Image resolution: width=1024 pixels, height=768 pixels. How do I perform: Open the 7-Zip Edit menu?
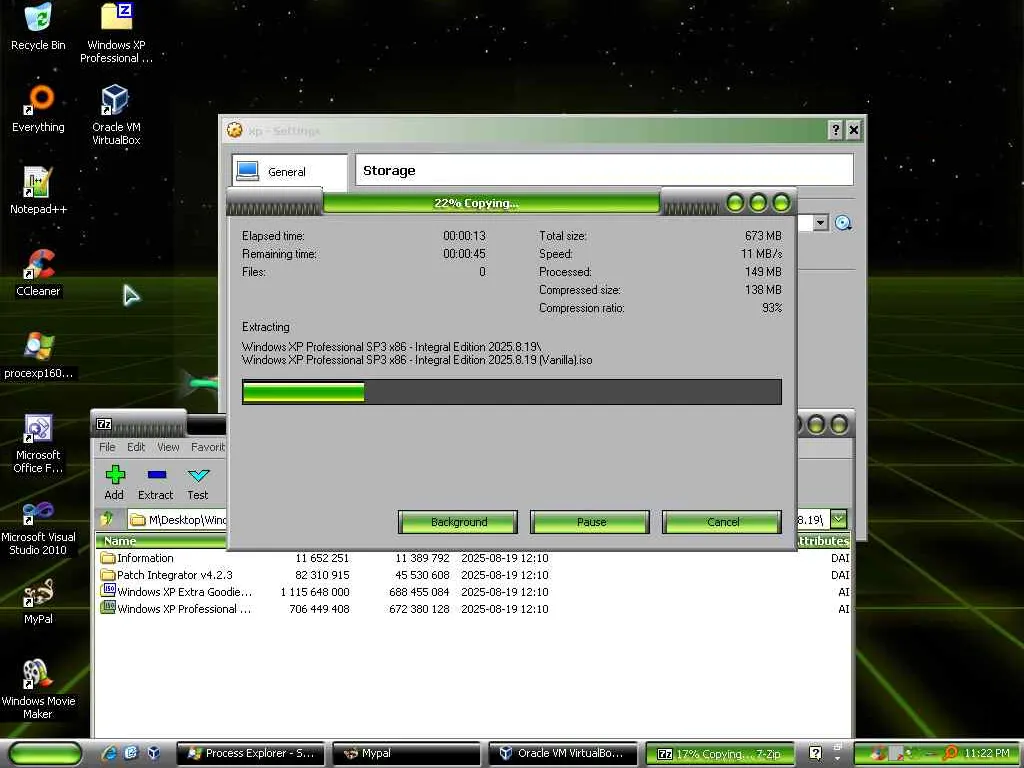(136, 447)
